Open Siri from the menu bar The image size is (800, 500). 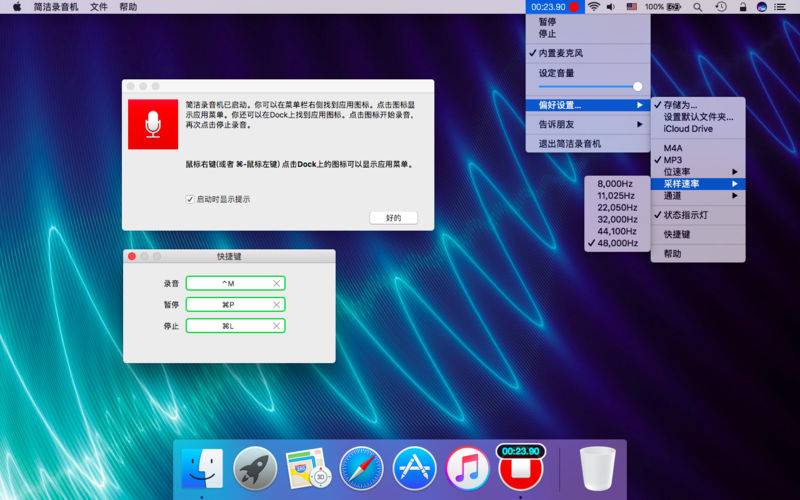(x=762, y=7)
